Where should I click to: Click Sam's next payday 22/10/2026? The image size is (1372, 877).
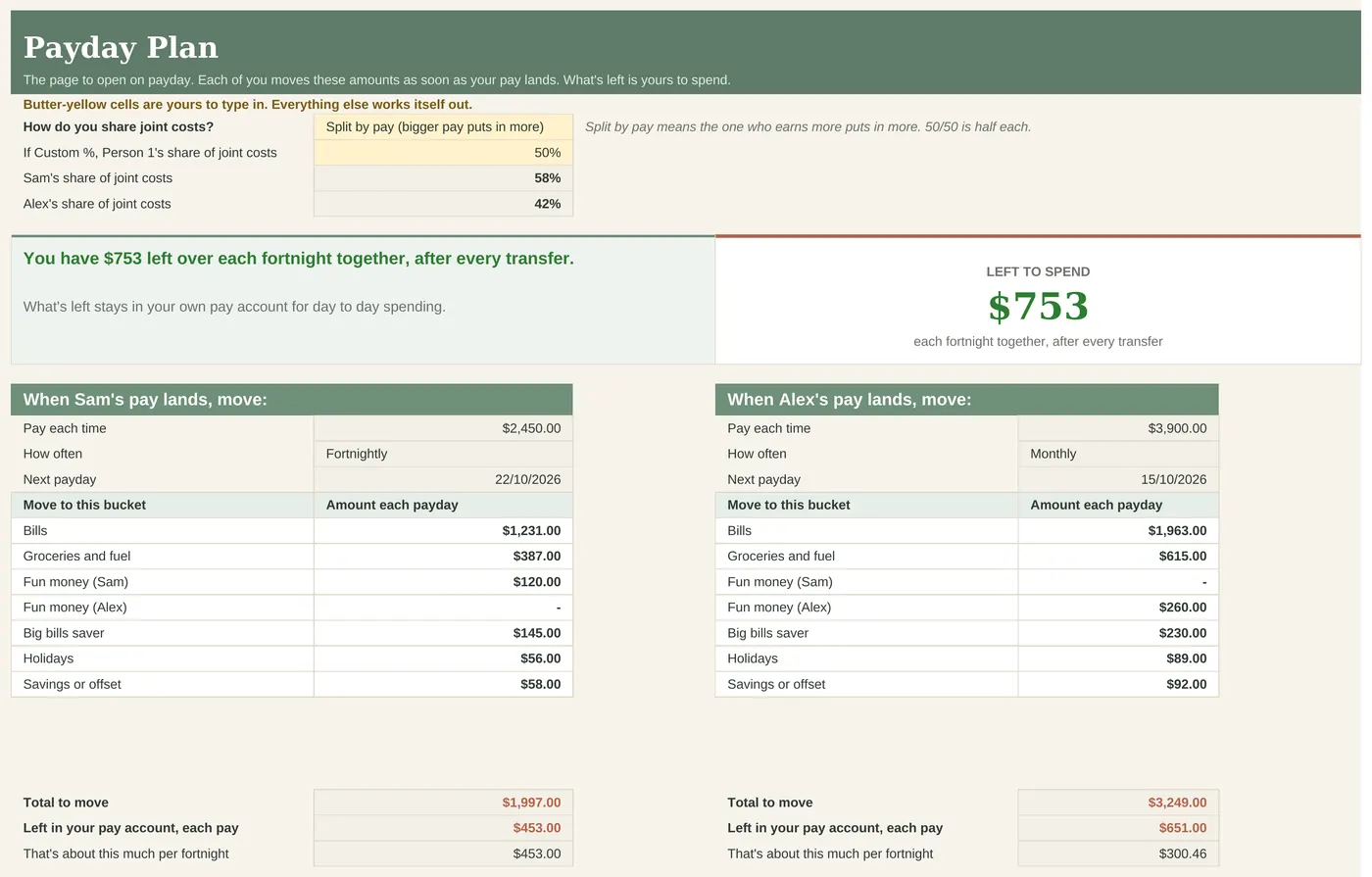pos(443,479)
